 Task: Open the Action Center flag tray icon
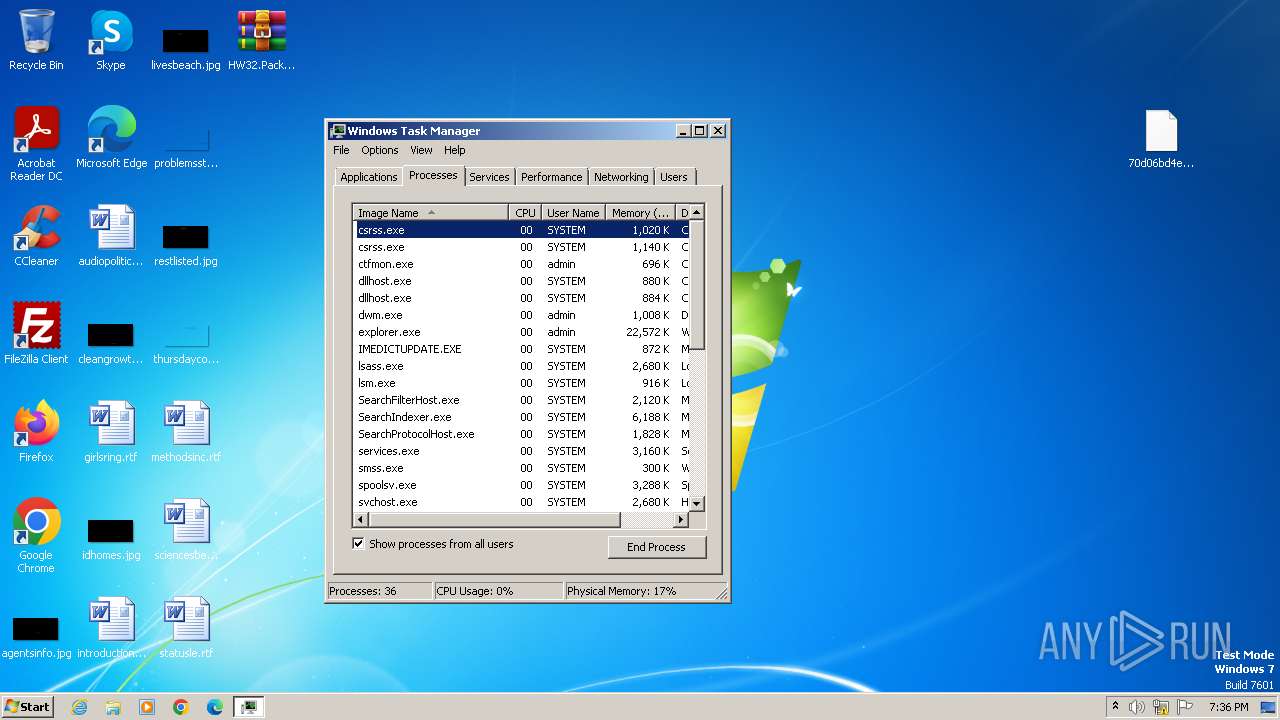pyautogui.click(x=1185, y=707)
